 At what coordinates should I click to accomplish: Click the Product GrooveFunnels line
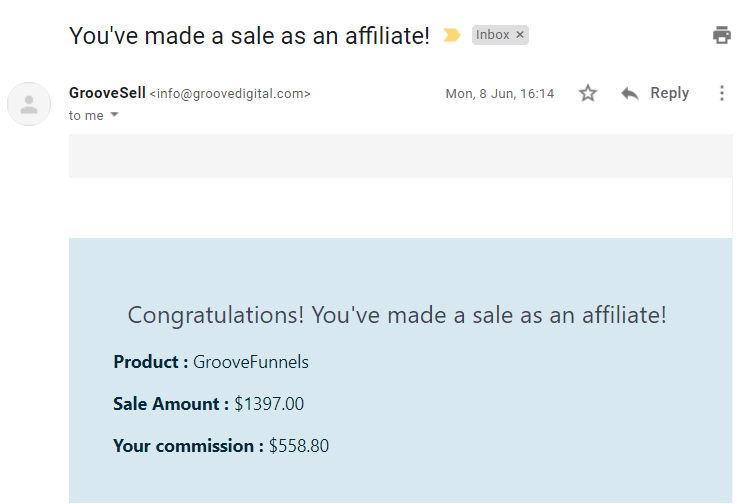(x=211, y=362)
